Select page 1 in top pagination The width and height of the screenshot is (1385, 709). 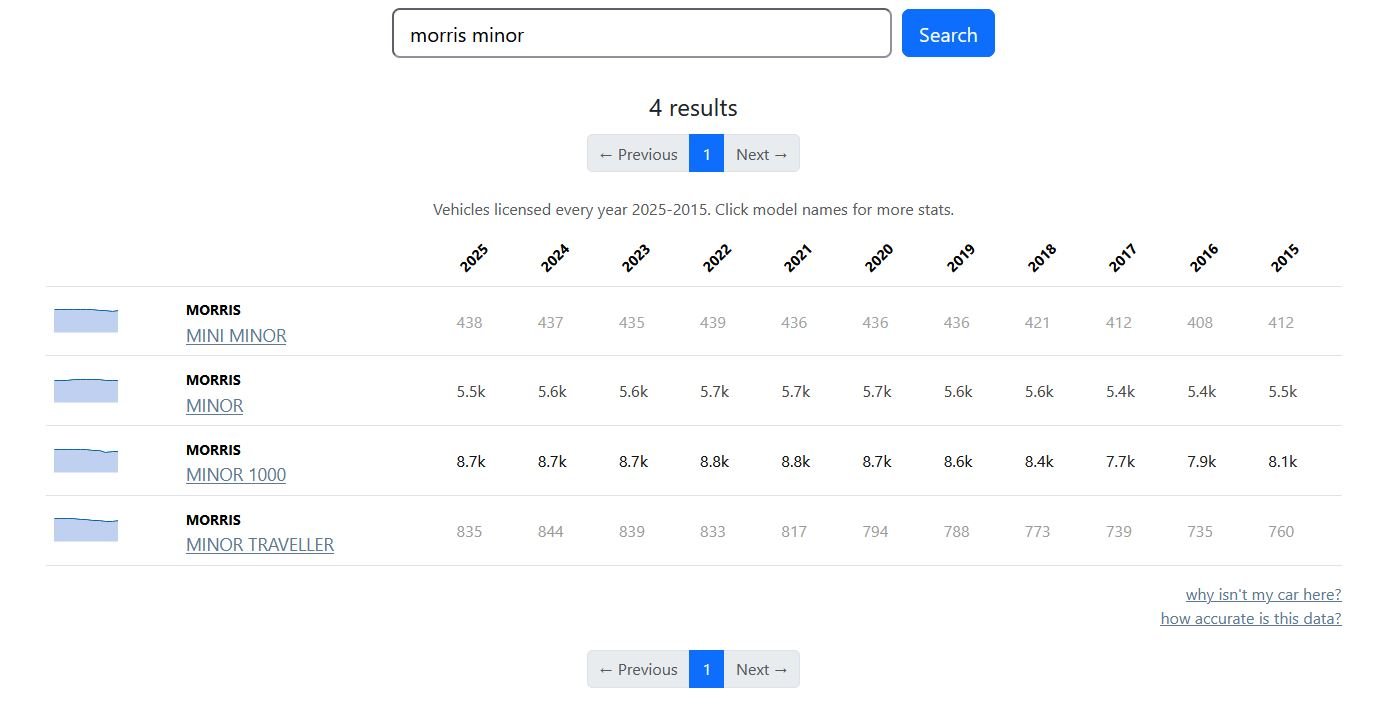pos(706,153)
